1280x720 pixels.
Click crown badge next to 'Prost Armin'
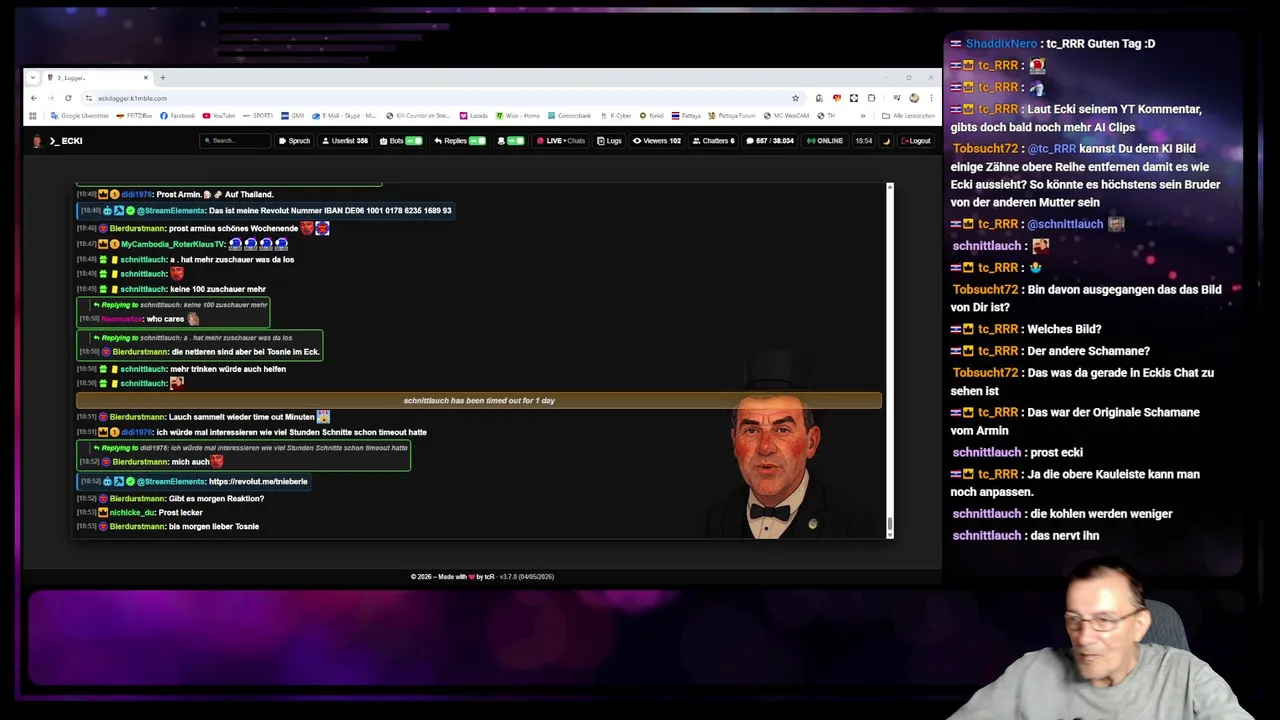point(103,195)
